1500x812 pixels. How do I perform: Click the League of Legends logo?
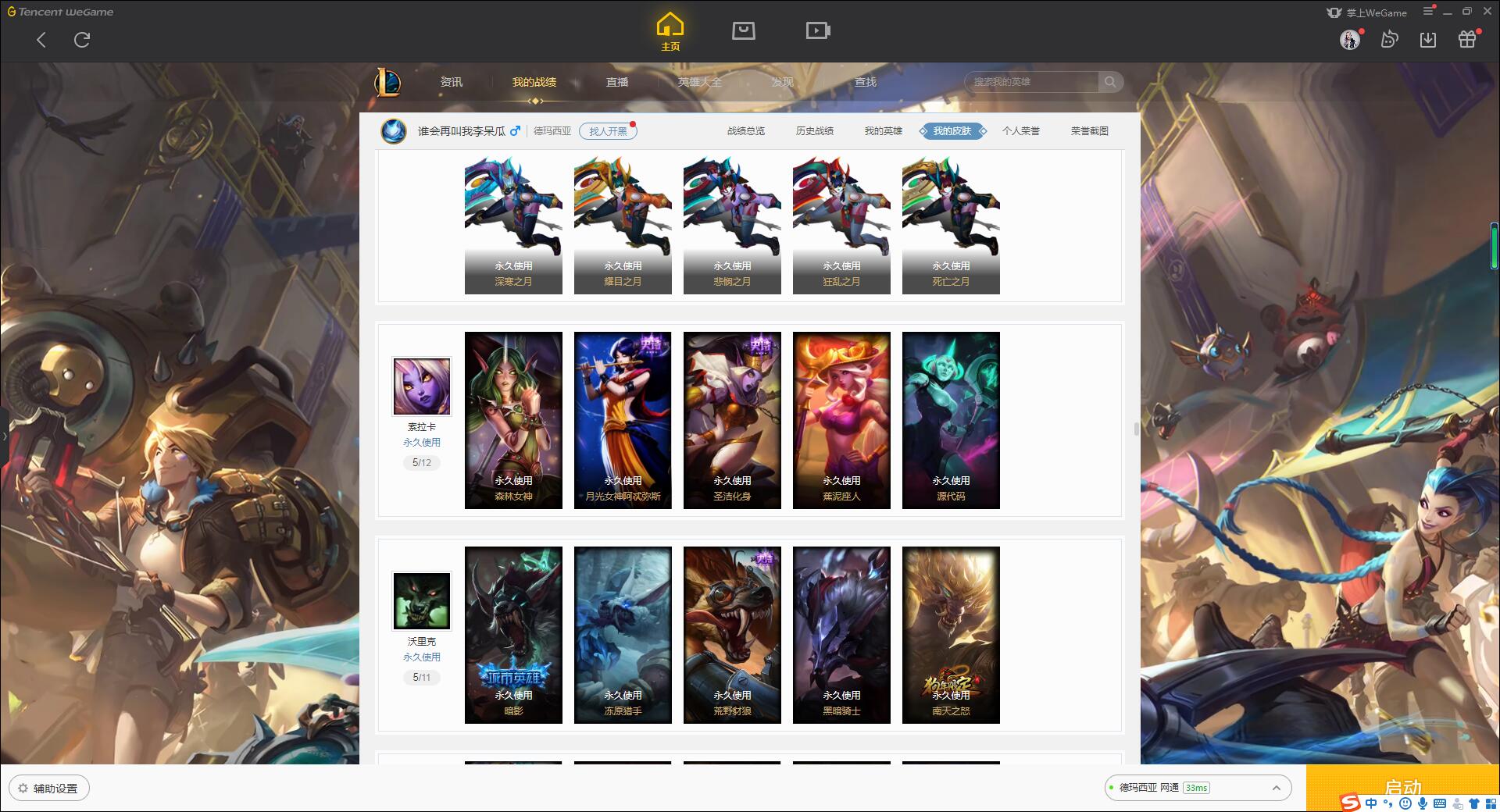[x=387, y=81]
